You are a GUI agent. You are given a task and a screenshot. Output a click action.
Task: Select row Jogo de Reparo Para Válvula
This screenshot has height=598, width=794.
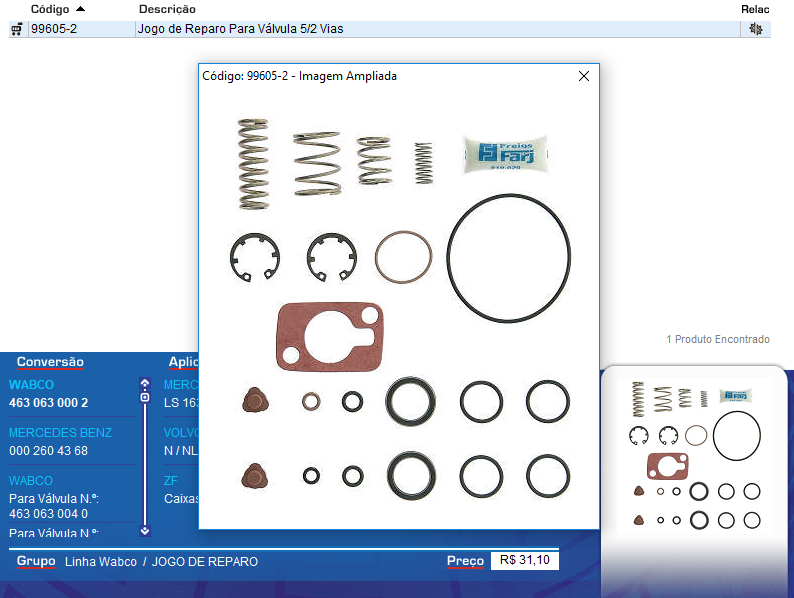pos(240,29)
